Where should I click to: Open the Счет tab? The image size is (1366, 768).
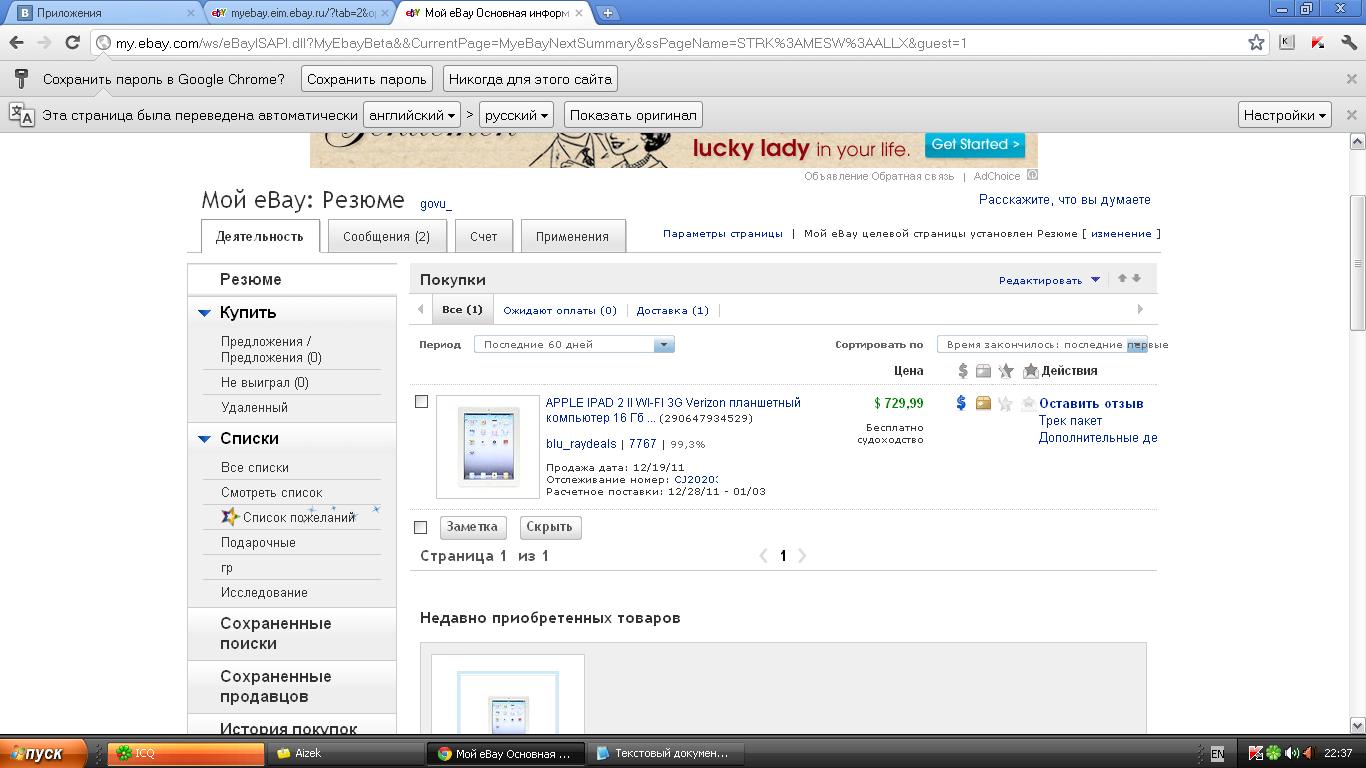(483, 236)
